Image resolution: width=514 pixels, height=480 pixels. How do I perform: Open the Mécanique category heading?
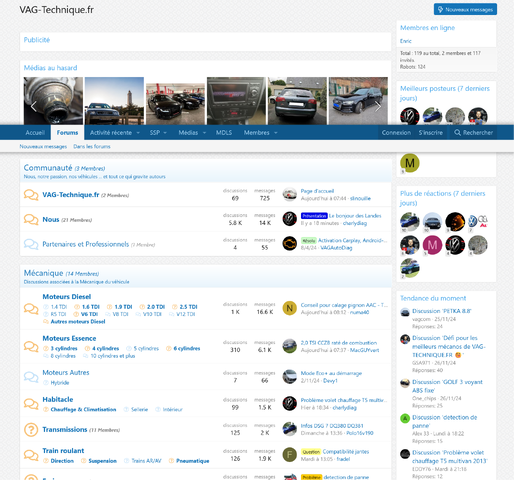[x=43, y=273]
